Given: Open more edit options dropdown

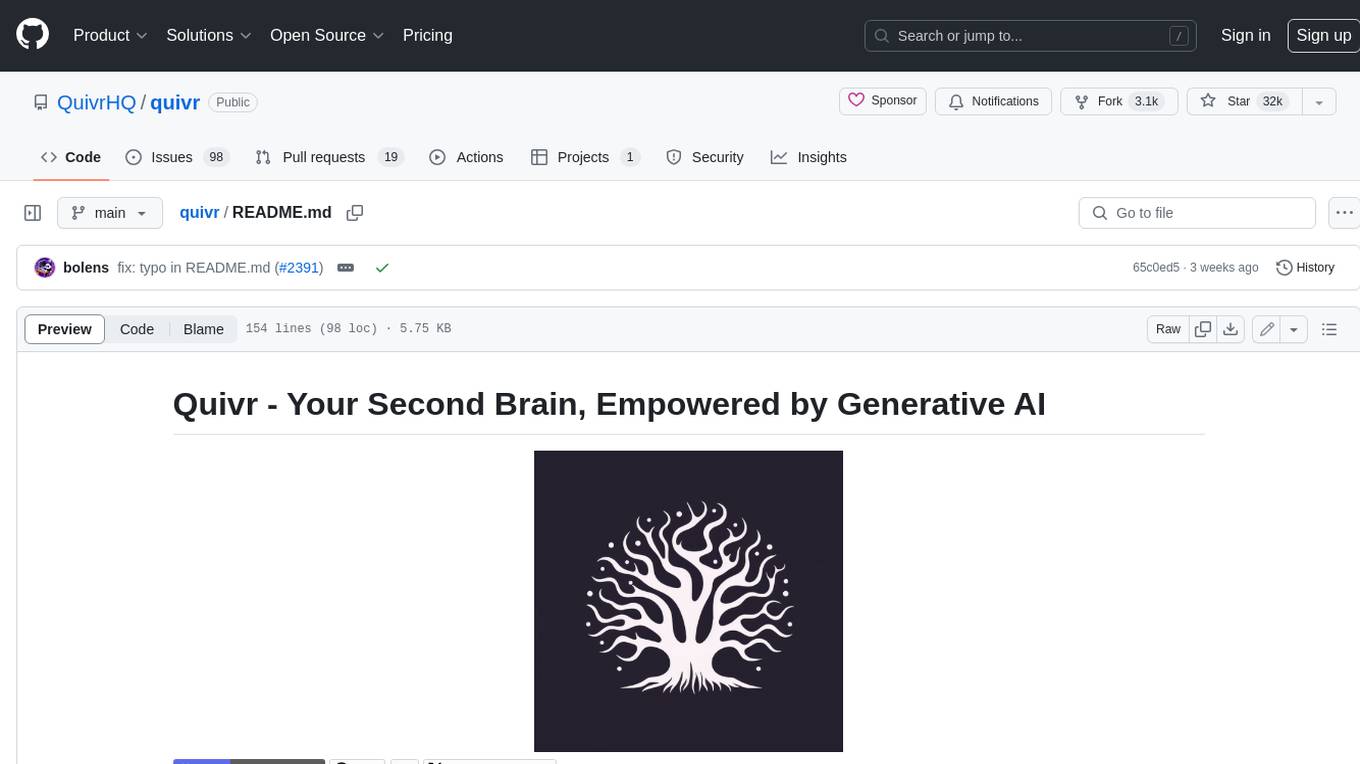Looking at the screenshot, I should 1294,329.
